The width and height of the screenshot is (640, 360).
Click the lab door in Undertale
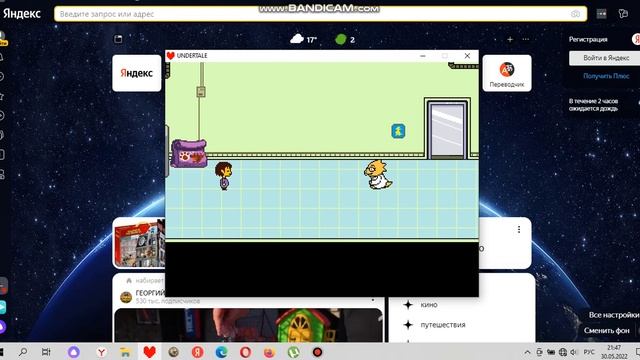(447, 129)
